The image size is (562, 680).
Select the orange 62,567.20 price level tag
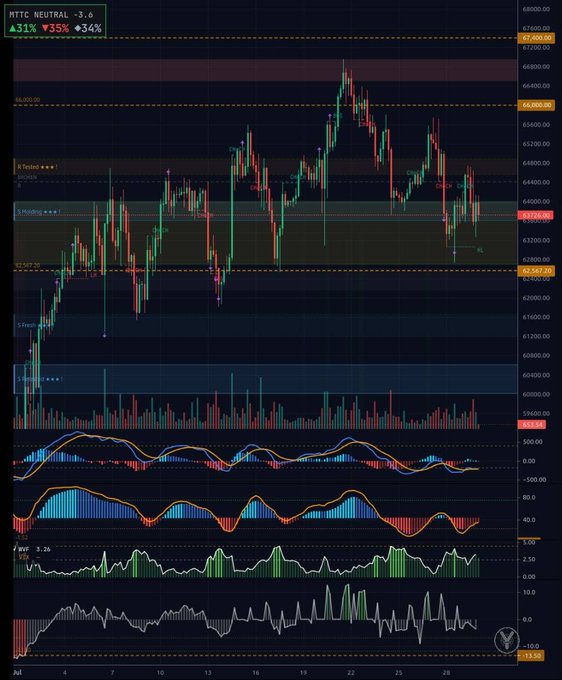click(536, 271)
